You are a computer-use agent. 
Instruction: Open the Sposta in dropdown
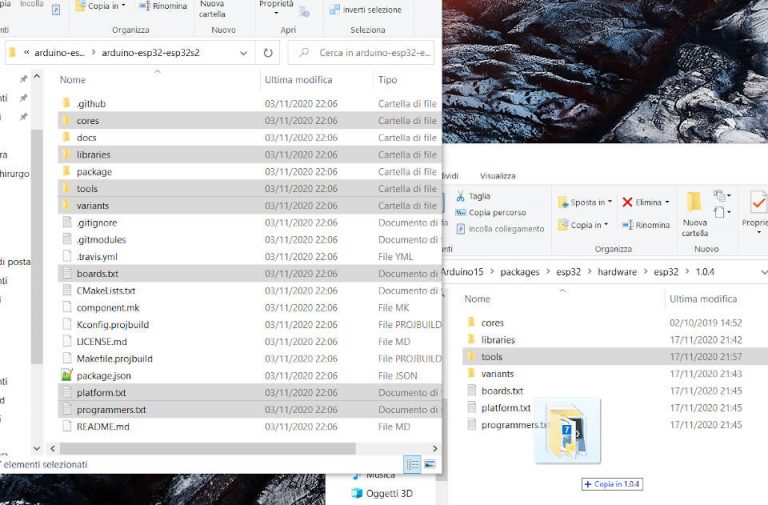pyautogui.click(x=586, y=202)
